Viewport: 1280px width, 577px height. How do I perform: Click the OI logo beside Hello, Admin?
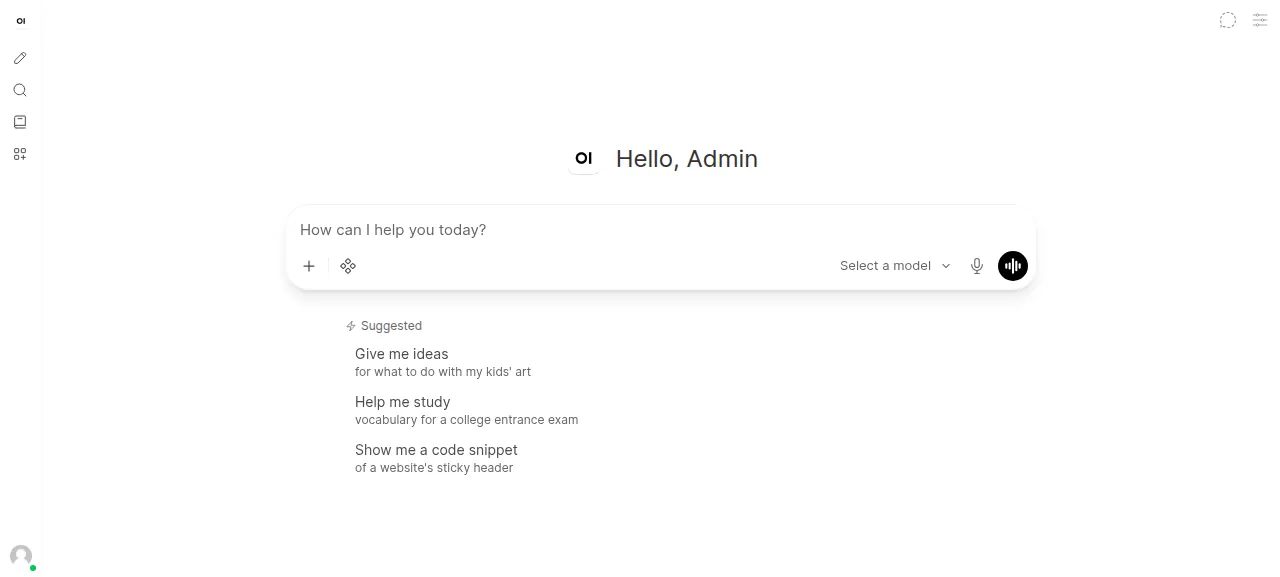pyautogui.click(x=584, y=159)
